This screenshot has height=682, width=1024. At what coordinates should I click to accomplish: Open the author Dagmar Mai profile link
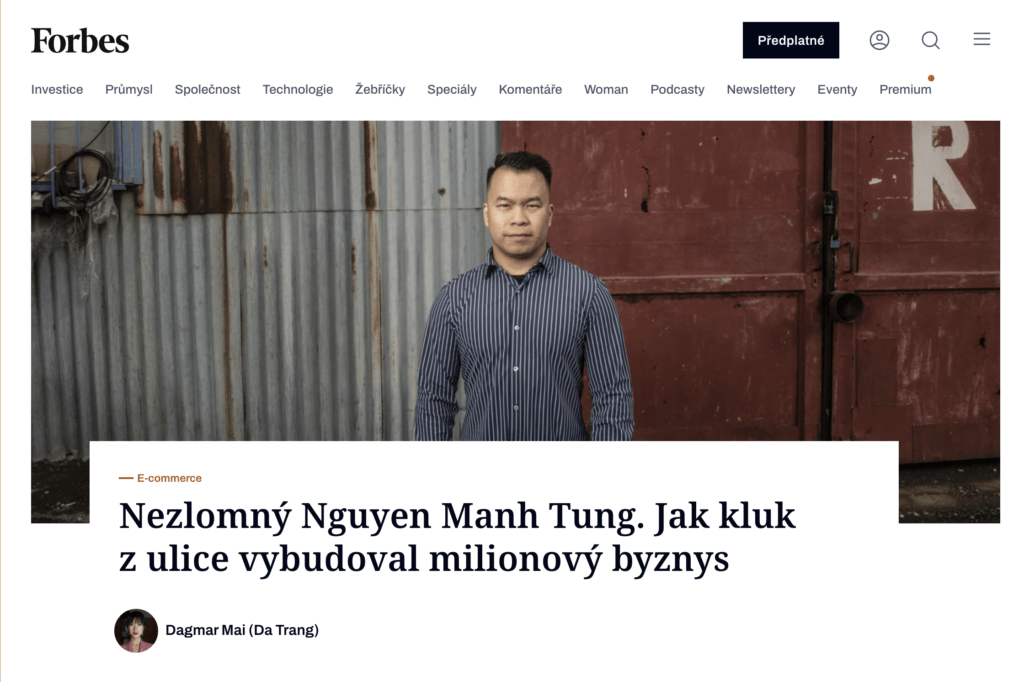tap(242, 630)
